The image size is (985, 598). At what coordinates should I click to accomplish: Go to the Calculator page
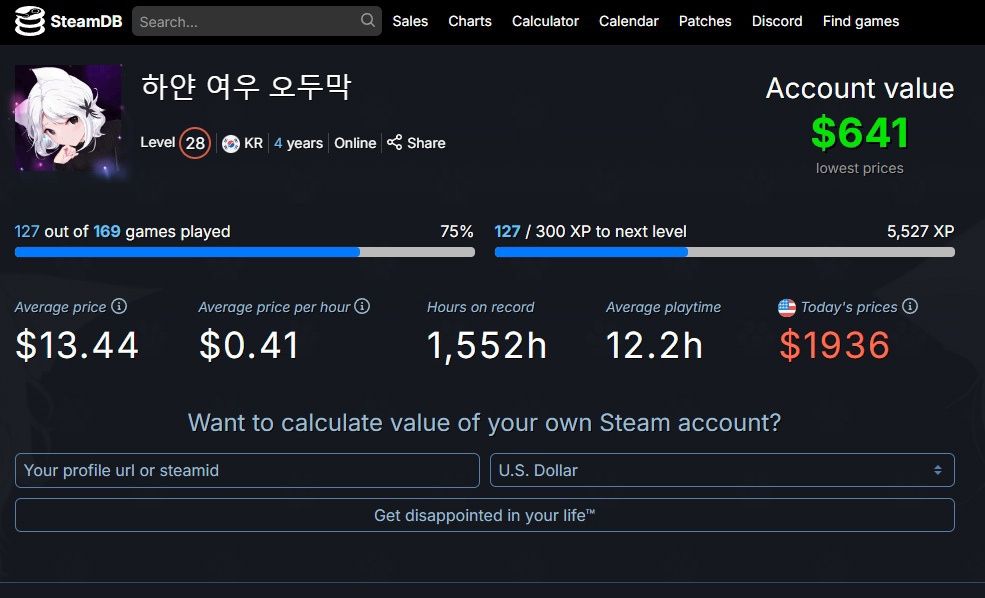point(545,21)
